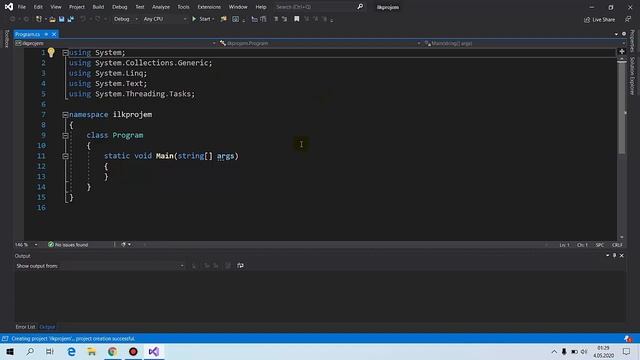Open the Show output from dropdown
The width and height of the screenshot is (640, 360).
point(123,266)
